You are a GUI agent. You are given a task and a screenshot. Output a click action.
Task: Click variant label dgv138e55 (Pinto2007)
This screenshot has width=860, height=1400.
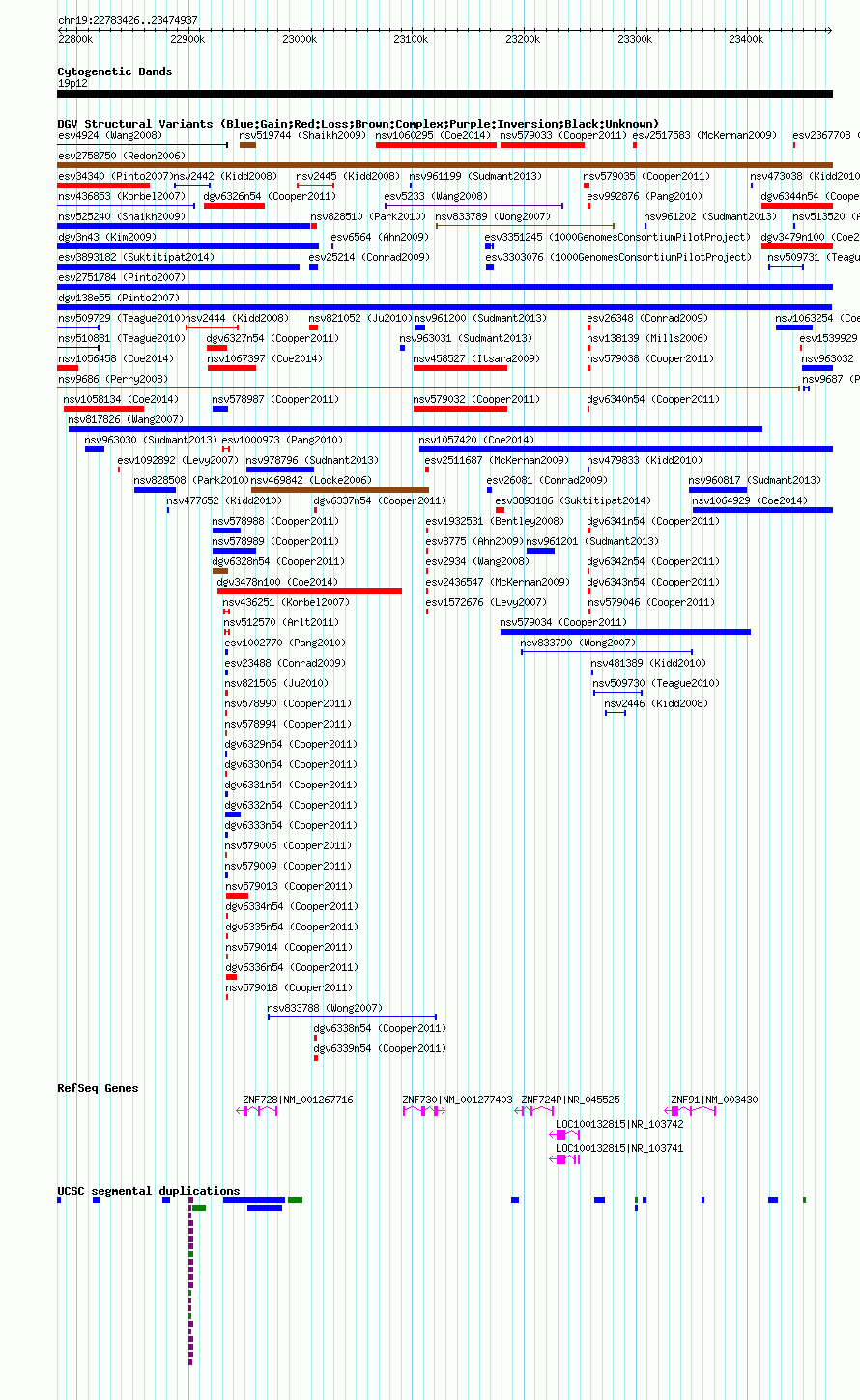pyautogui.click(x=118, y=298)
